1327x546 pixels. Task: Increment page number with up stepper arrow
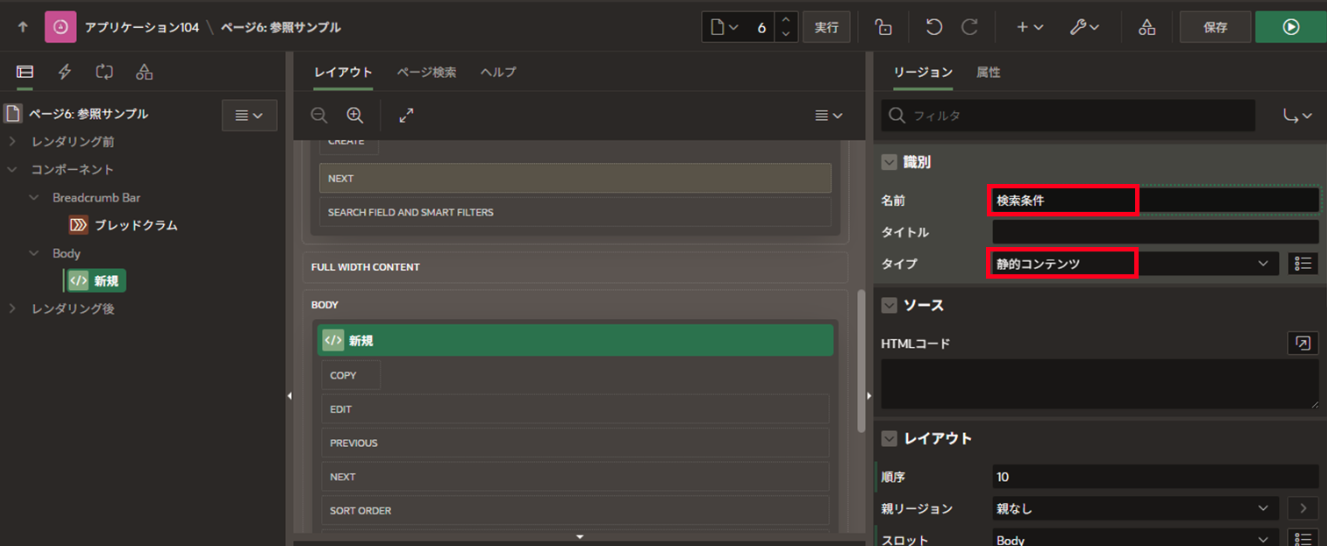[x=786, y=20]
